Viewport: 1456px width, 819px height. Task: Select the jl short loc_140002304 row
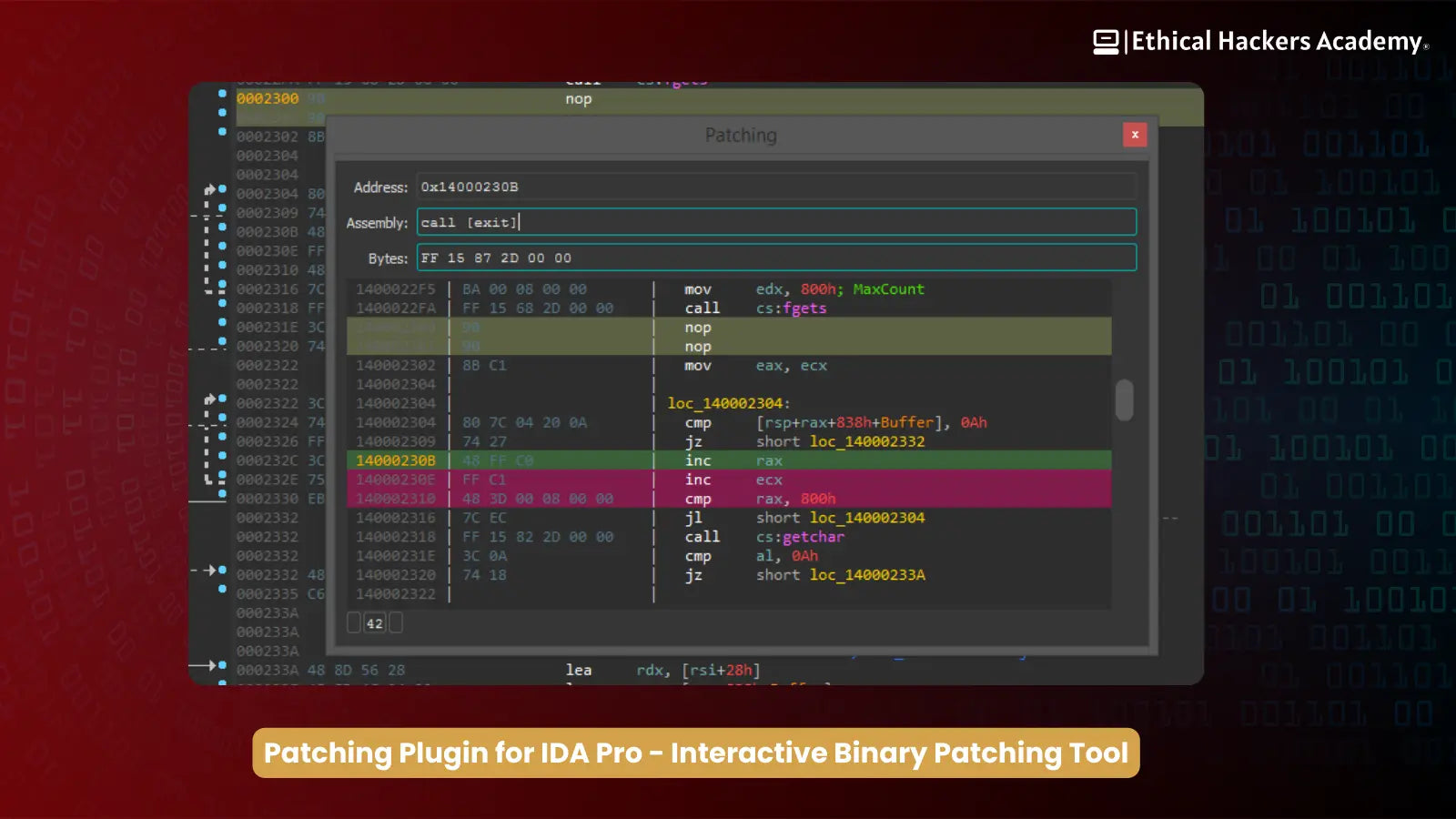click(x=728, y=518)
